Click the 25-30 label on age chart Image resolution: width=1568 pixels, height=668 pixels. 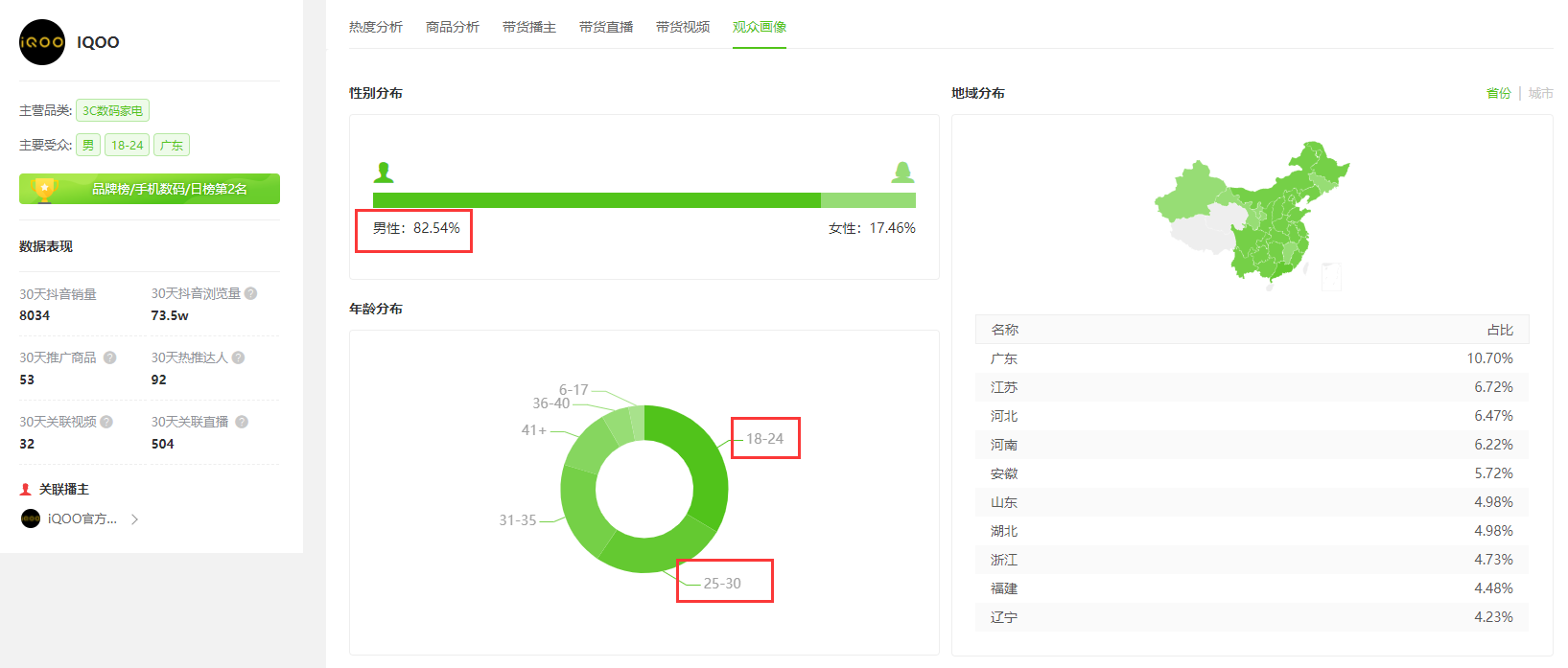(x=722, y=584)
